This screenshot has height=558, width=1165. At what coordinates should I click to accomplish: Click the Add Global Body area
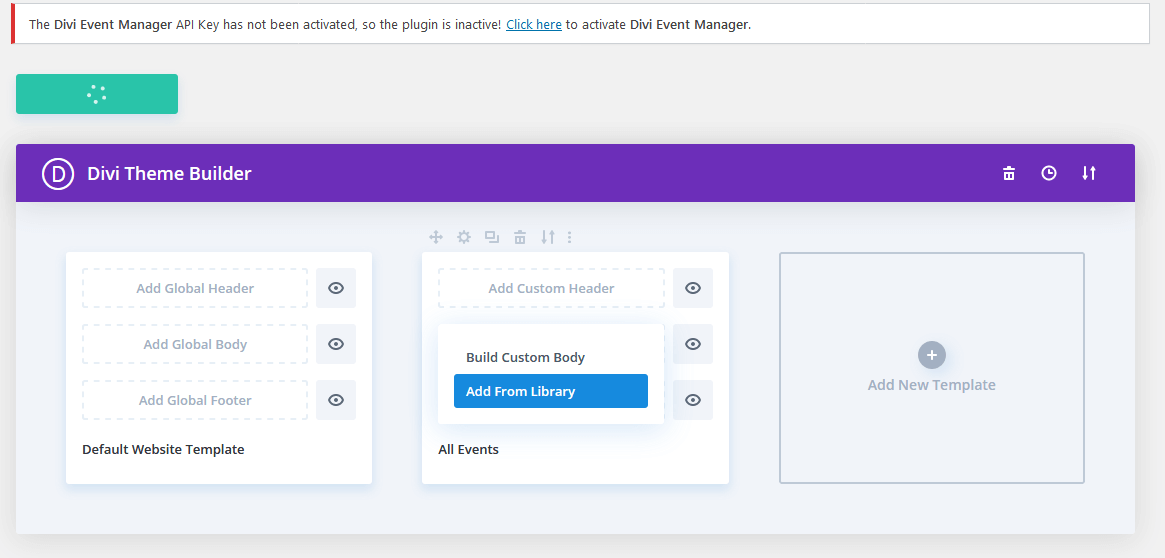pos(195,344)
